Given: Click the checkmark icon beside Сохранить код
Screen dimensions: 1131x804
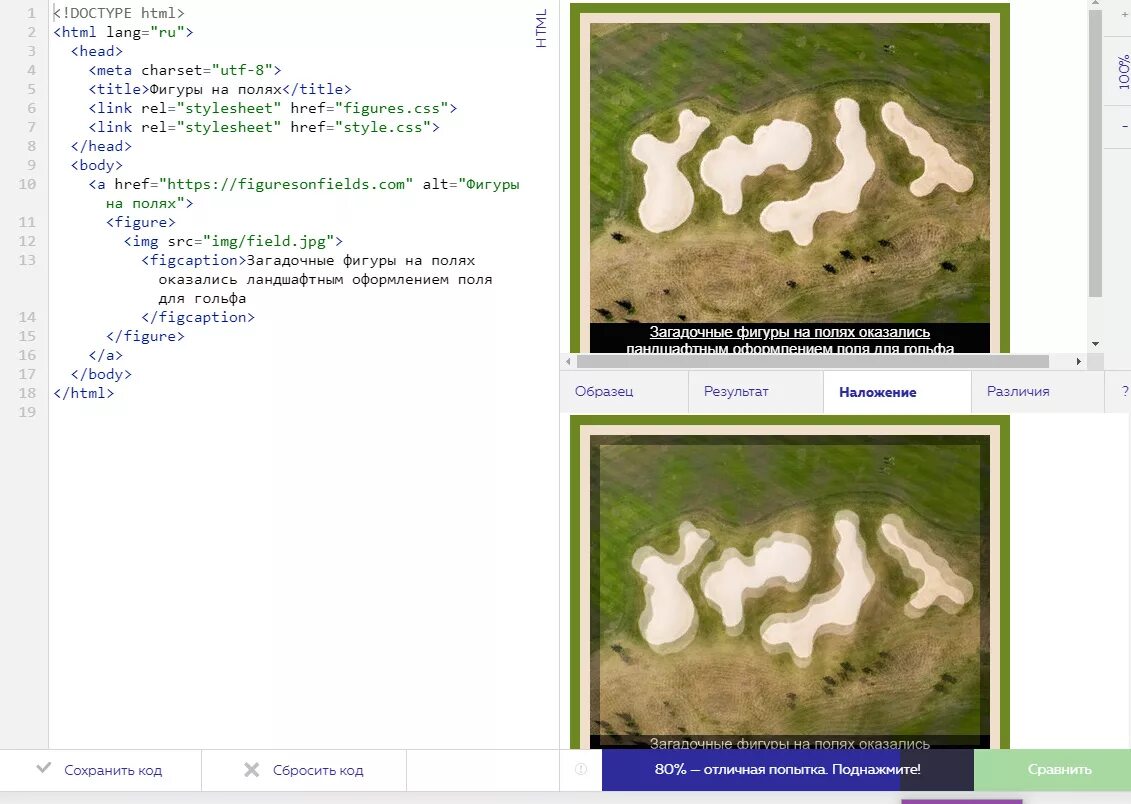Looking at the screenshot, I should (44, 769).
